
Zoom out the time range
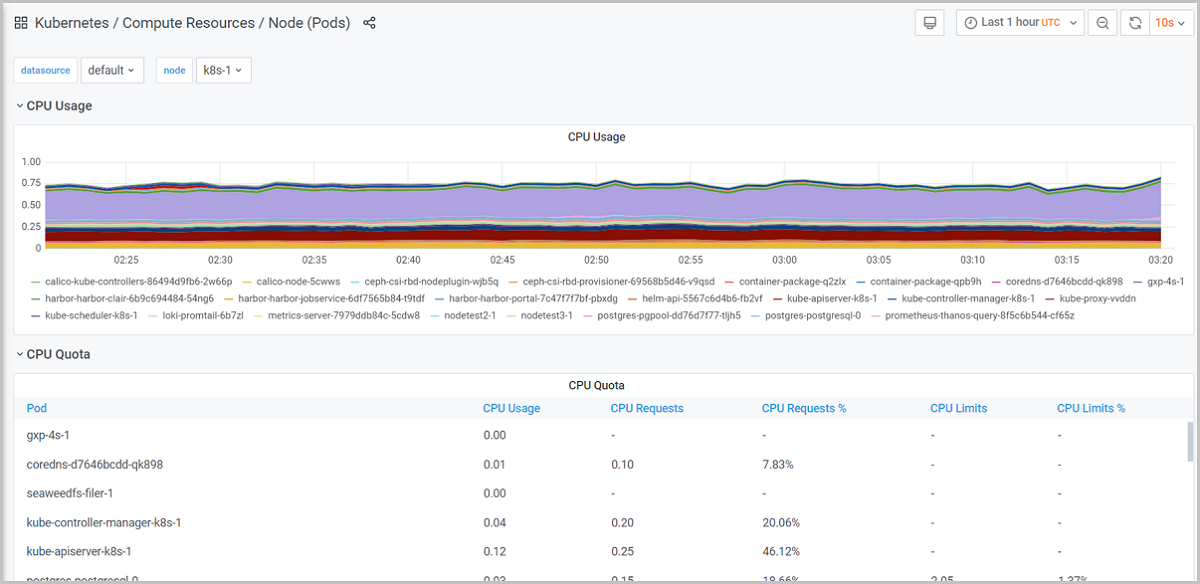pyautogui.click(x=1102, y=23)
